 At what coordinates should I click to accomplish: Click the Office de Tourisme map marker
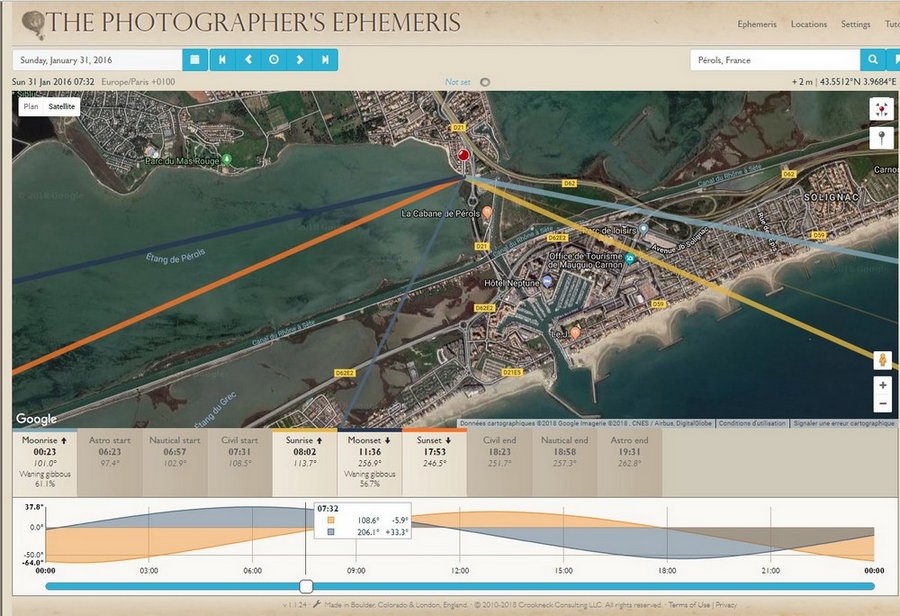coord(630,258)
